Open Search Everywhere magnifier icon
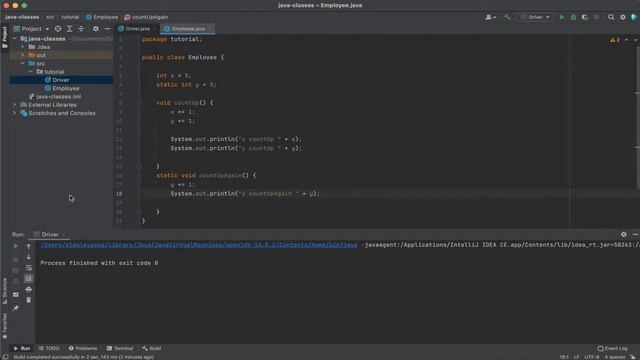 (x=611, y=17)
